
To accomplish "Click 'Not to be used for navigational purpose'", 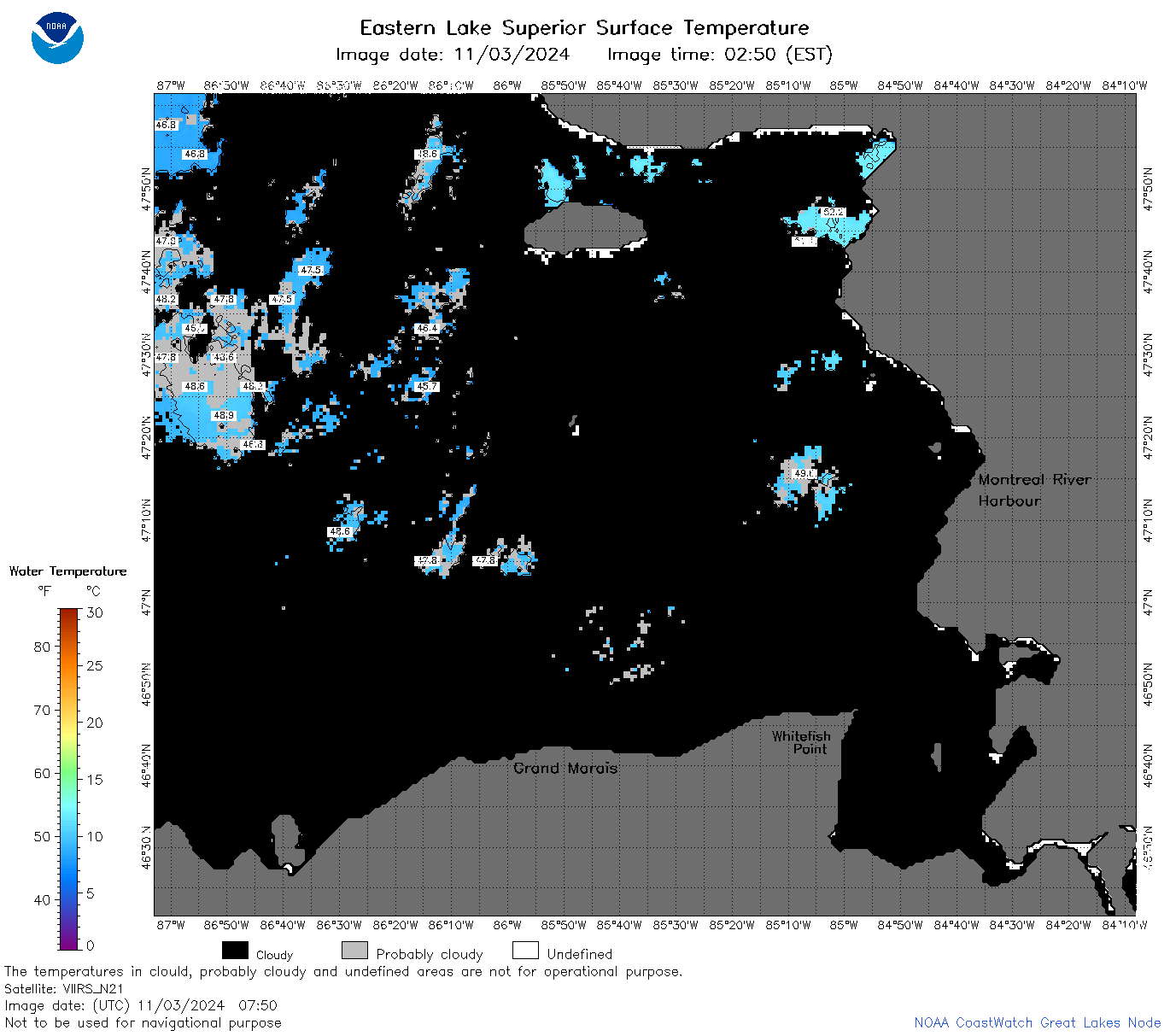I will pos(143,1022).
